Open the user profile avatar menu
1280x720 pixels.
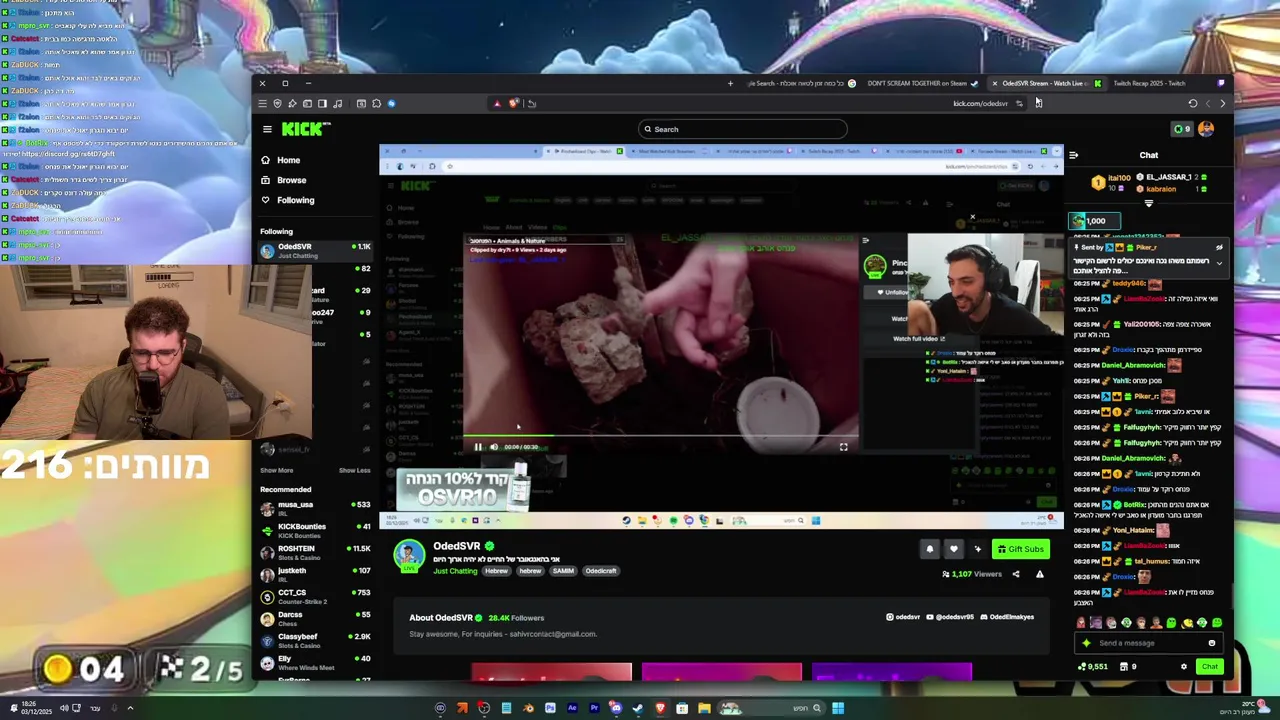point(1206,129)
